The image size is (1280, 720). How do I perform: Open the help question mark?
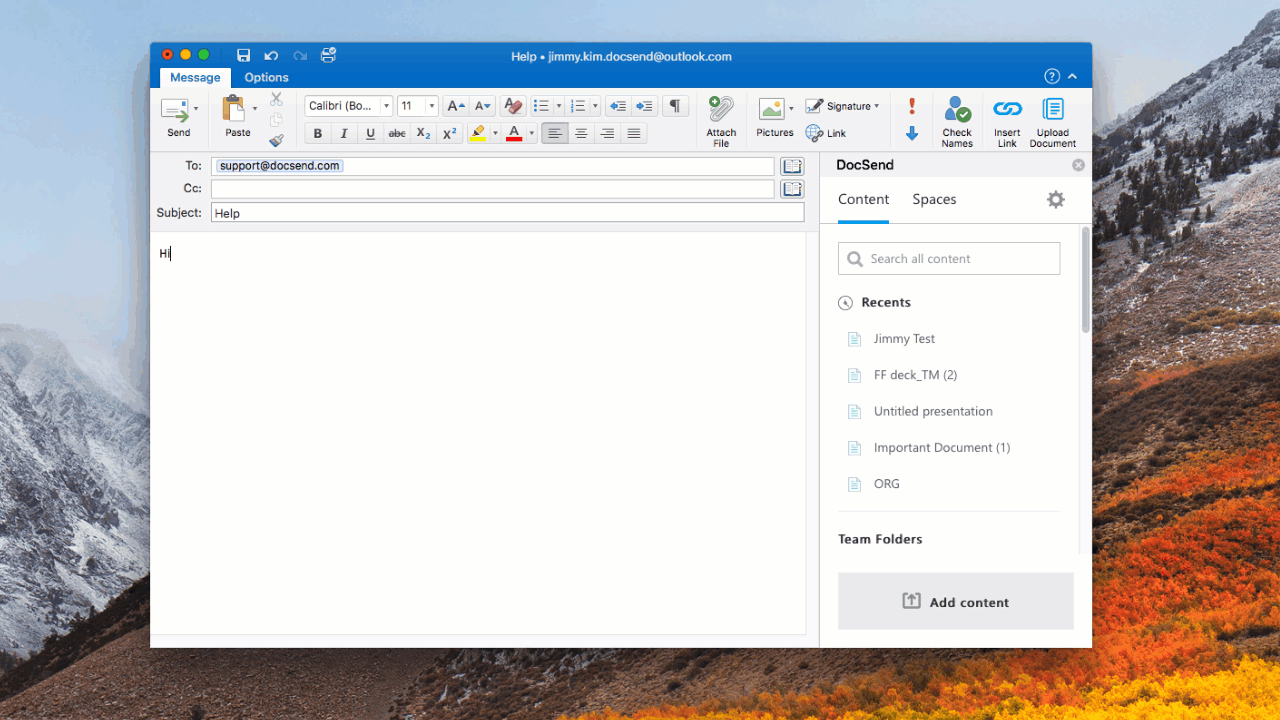[x=1051, y=77]
